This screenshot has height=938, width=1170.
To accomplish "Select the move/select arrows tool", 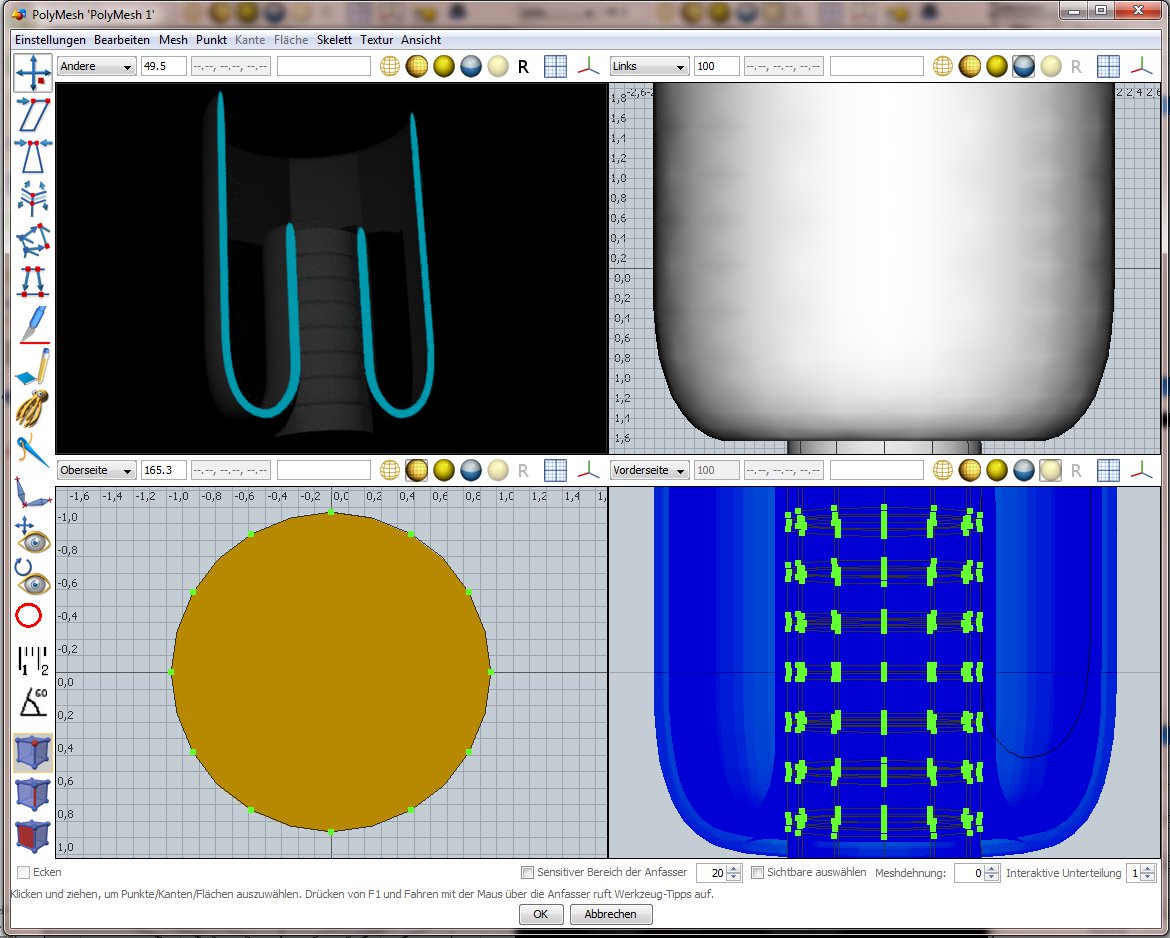I will pos(33,73).
